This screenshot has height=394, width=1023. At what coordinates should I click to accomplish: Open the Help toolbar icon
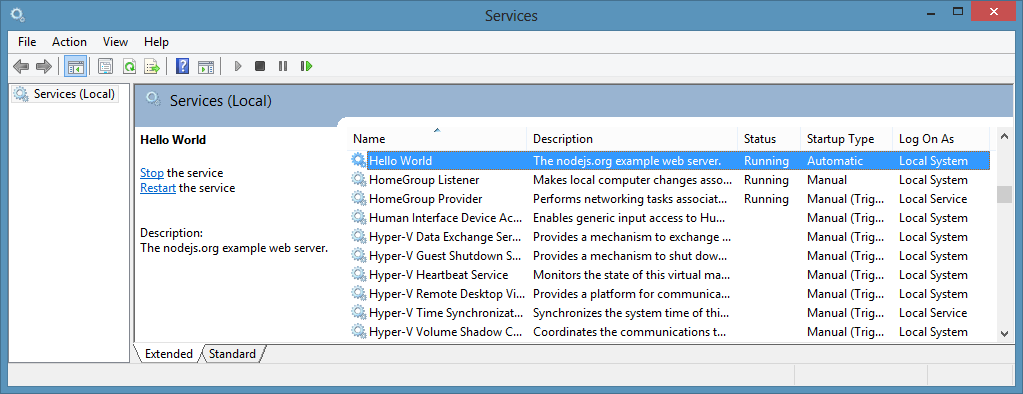[x=183, y=66]
